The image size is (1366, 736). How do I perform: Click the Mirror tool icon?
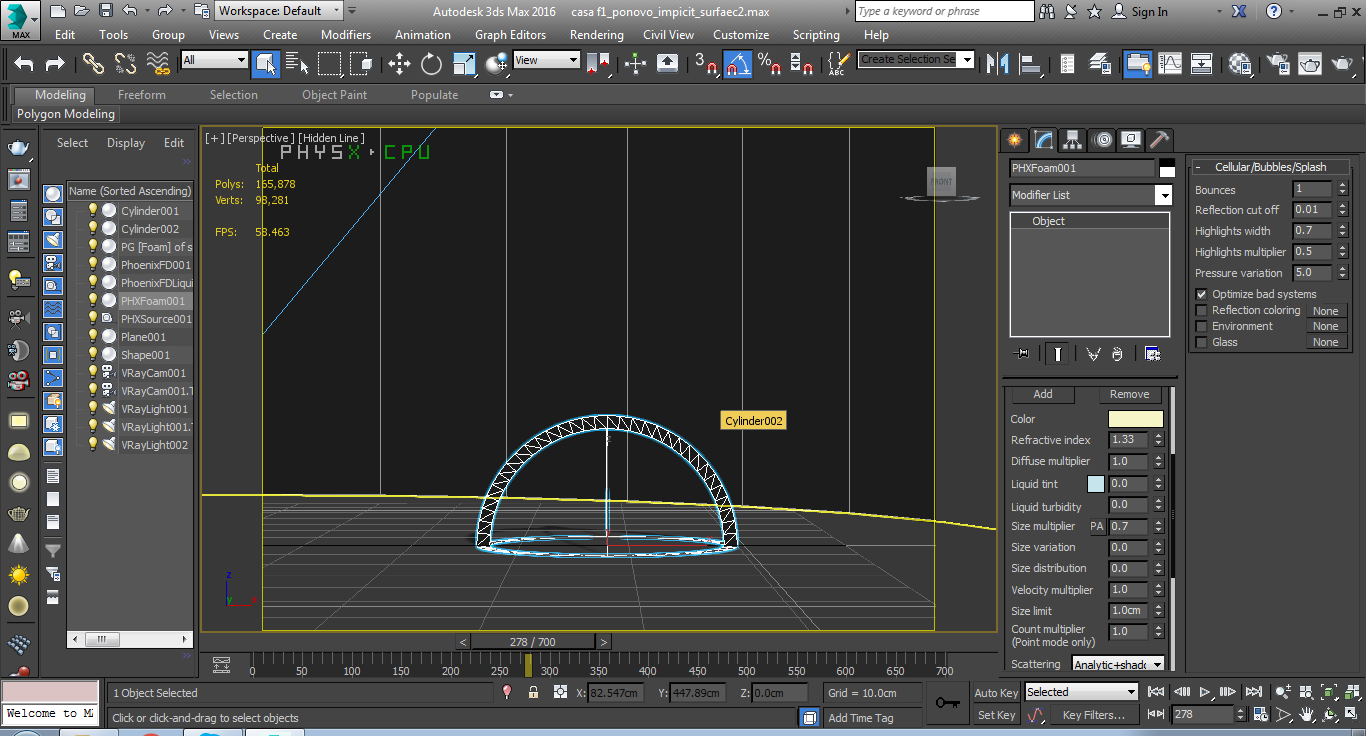997,64
